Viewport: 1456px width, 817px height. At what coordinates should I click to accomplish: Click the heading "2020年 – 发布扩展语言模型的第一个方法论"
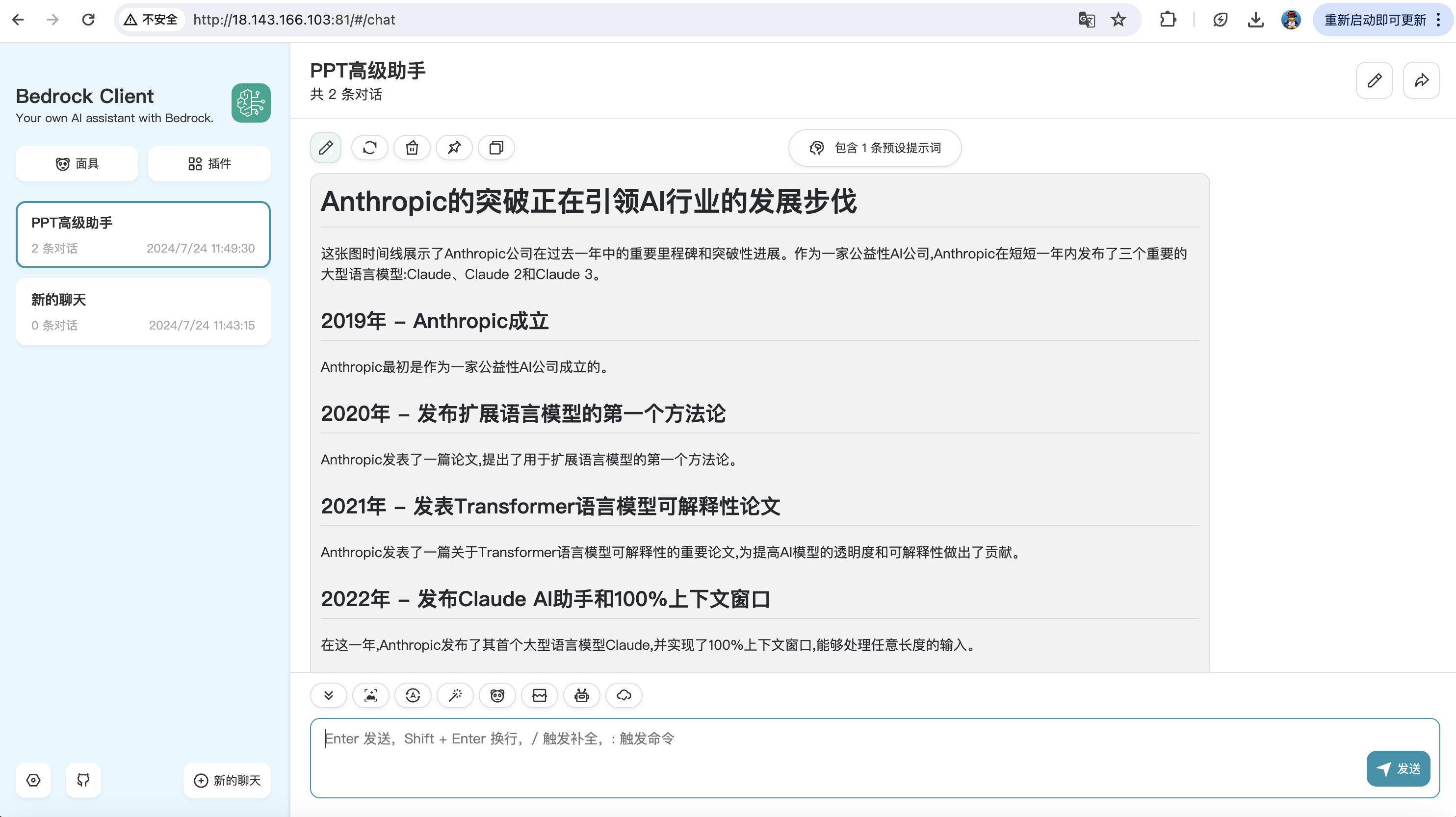point(523,413)
